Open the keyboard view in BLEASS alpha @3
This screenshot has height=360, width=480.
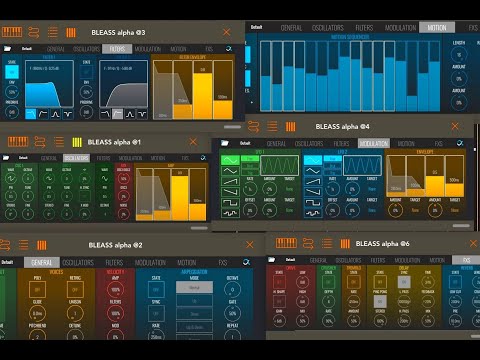point(12,32)
